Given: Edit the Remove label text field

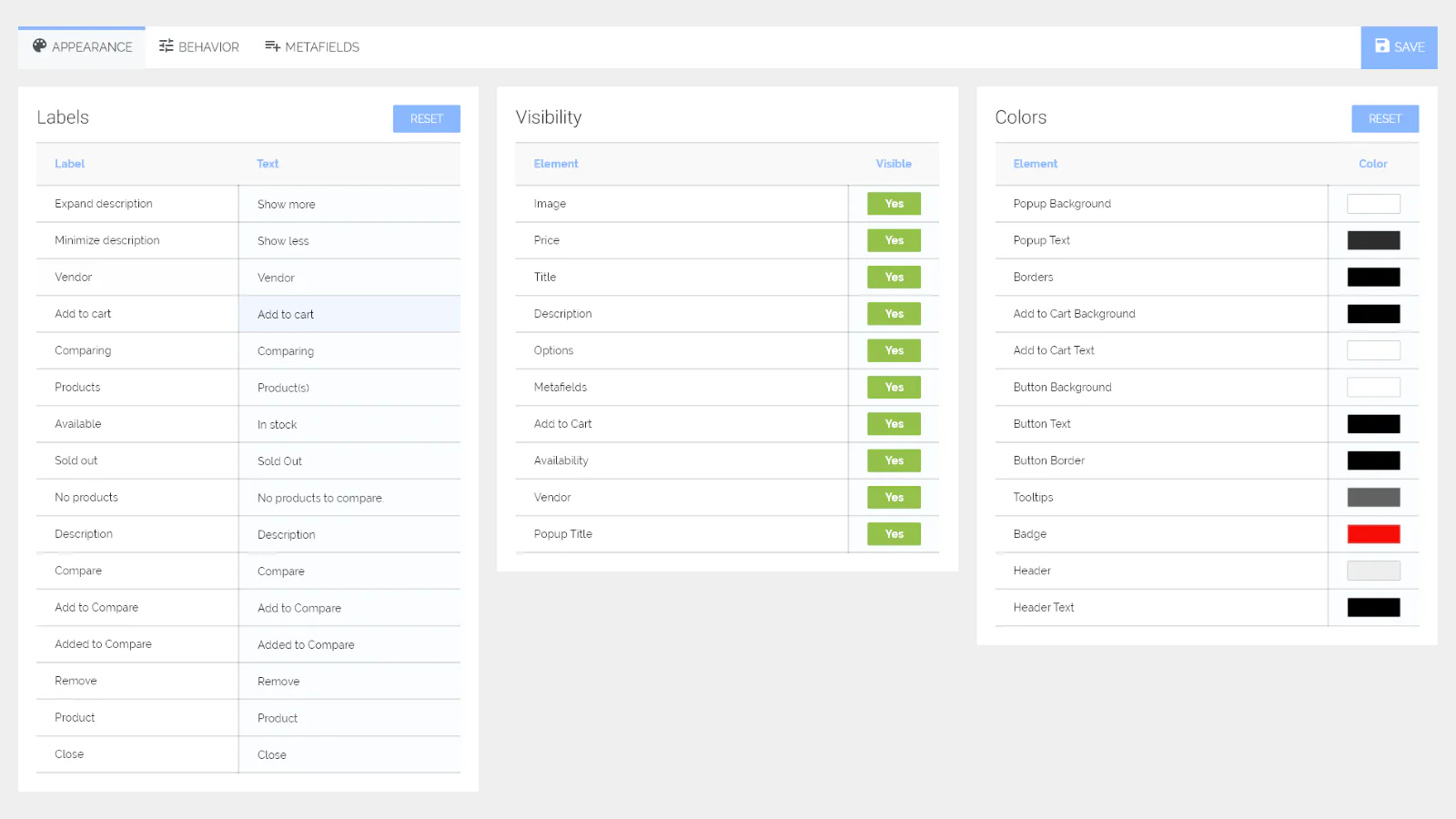Looking at the screenshot, I should (x=349, y=681).
